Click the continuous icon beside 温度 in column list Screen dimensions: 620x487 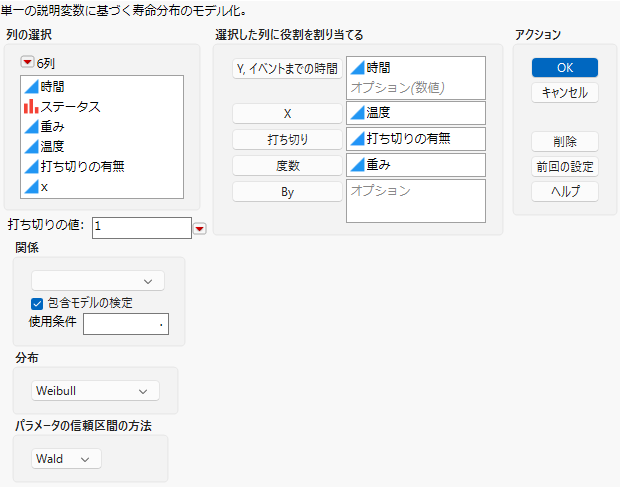(x=31, y=147)
